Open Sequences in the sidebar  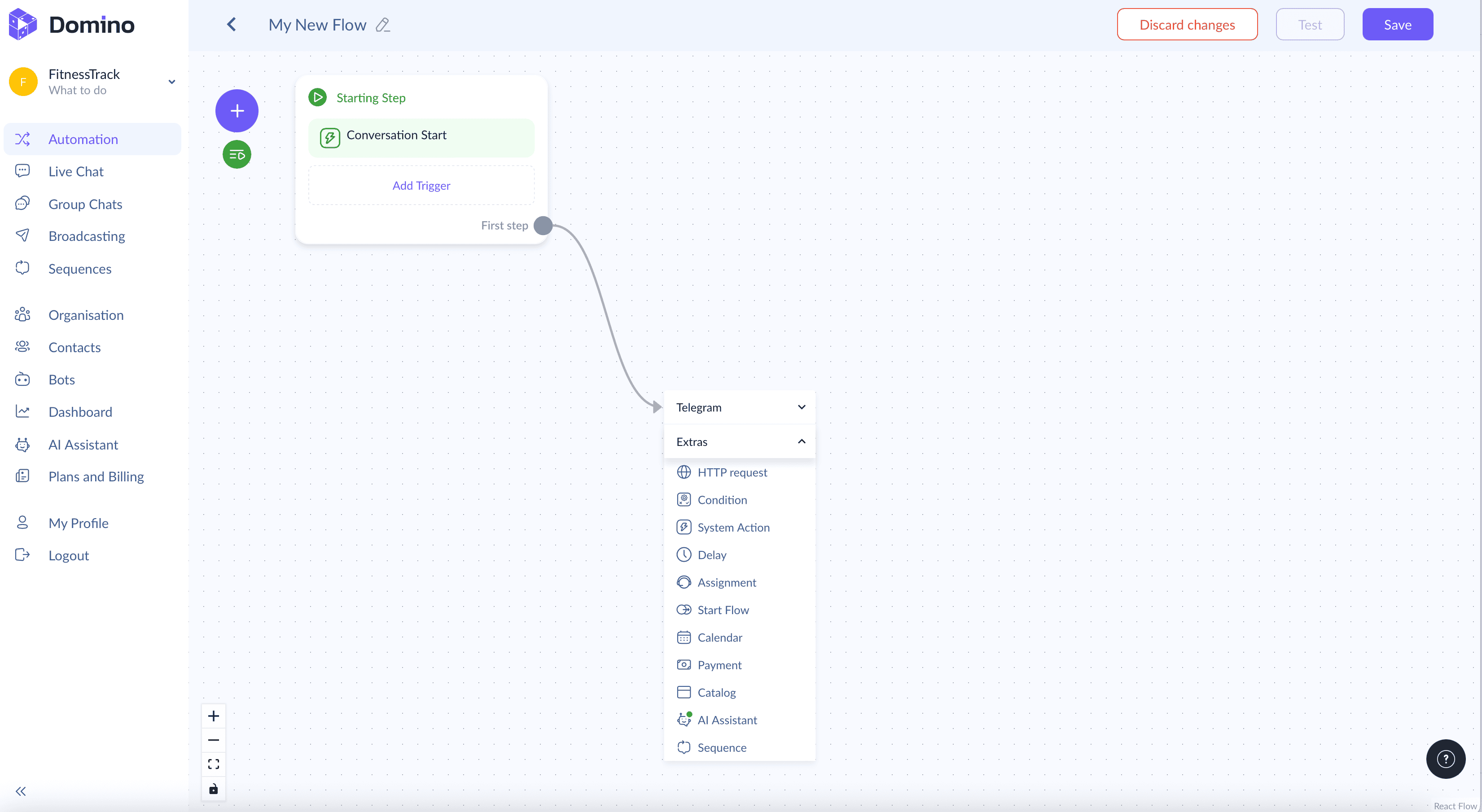point(92,269)
